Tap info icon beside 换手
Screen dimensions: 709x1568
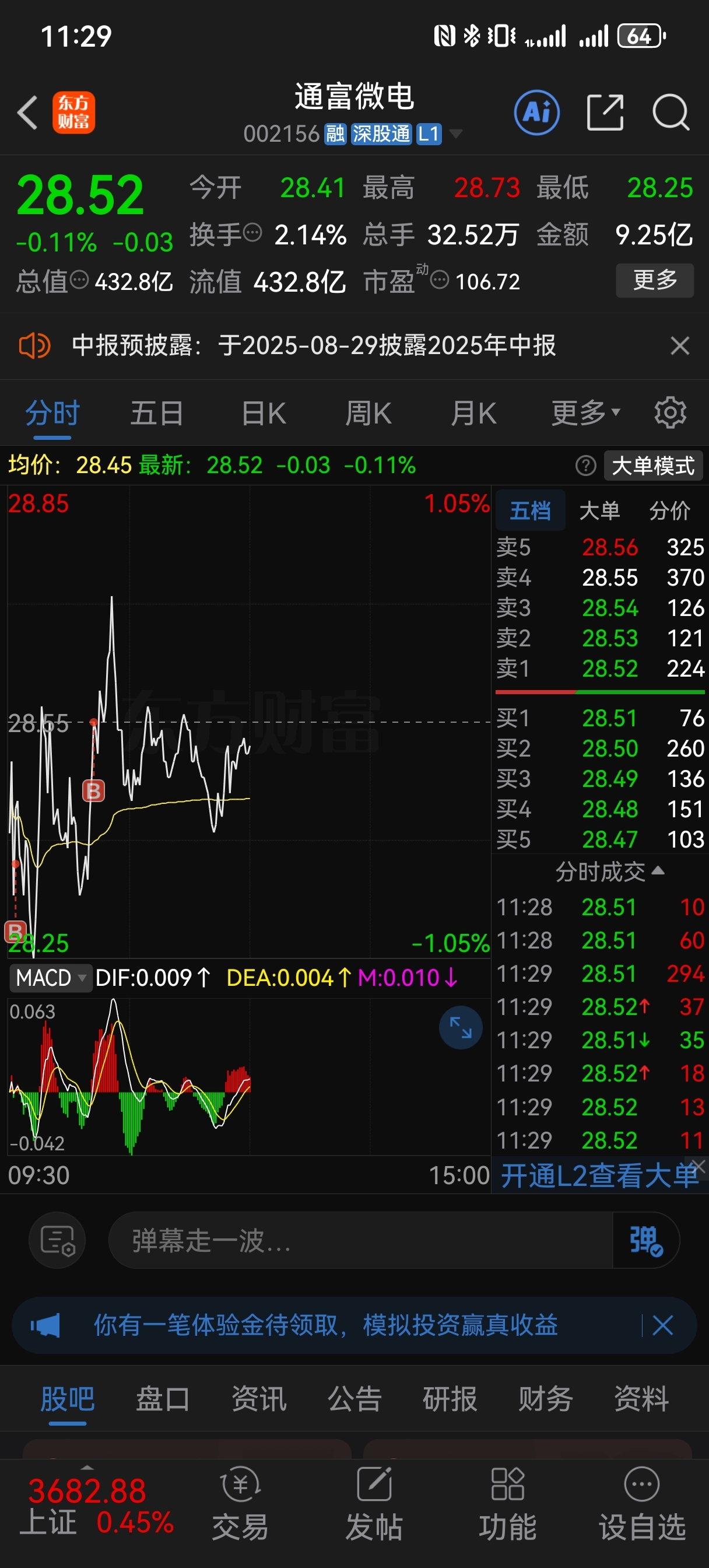pos(252,232)
